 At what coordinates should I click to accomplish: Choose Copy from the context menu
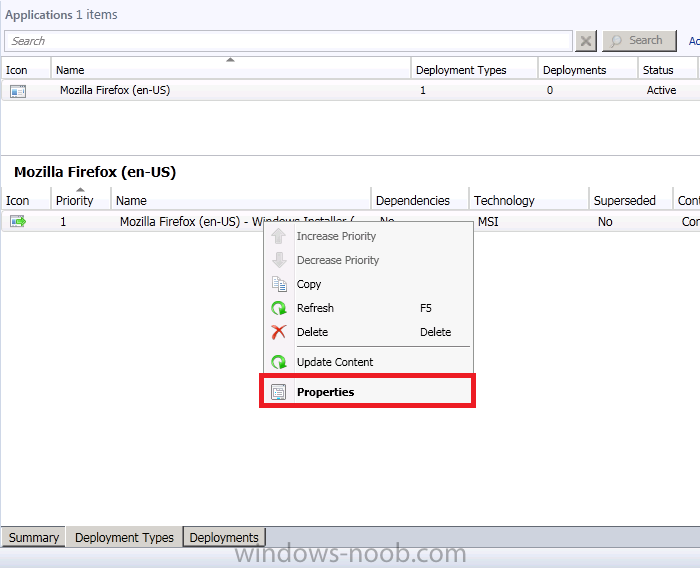point(367,284)
